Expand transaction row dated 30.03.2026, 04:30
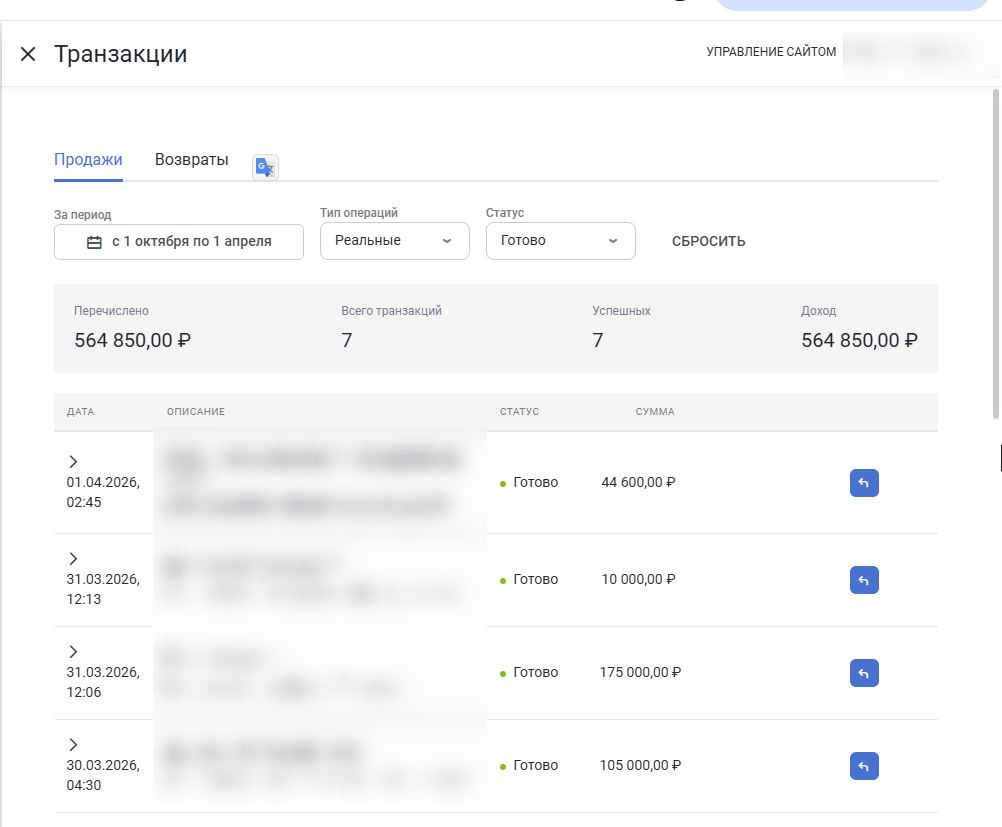This screenshot has height=827, width=1002. point(73,744)
